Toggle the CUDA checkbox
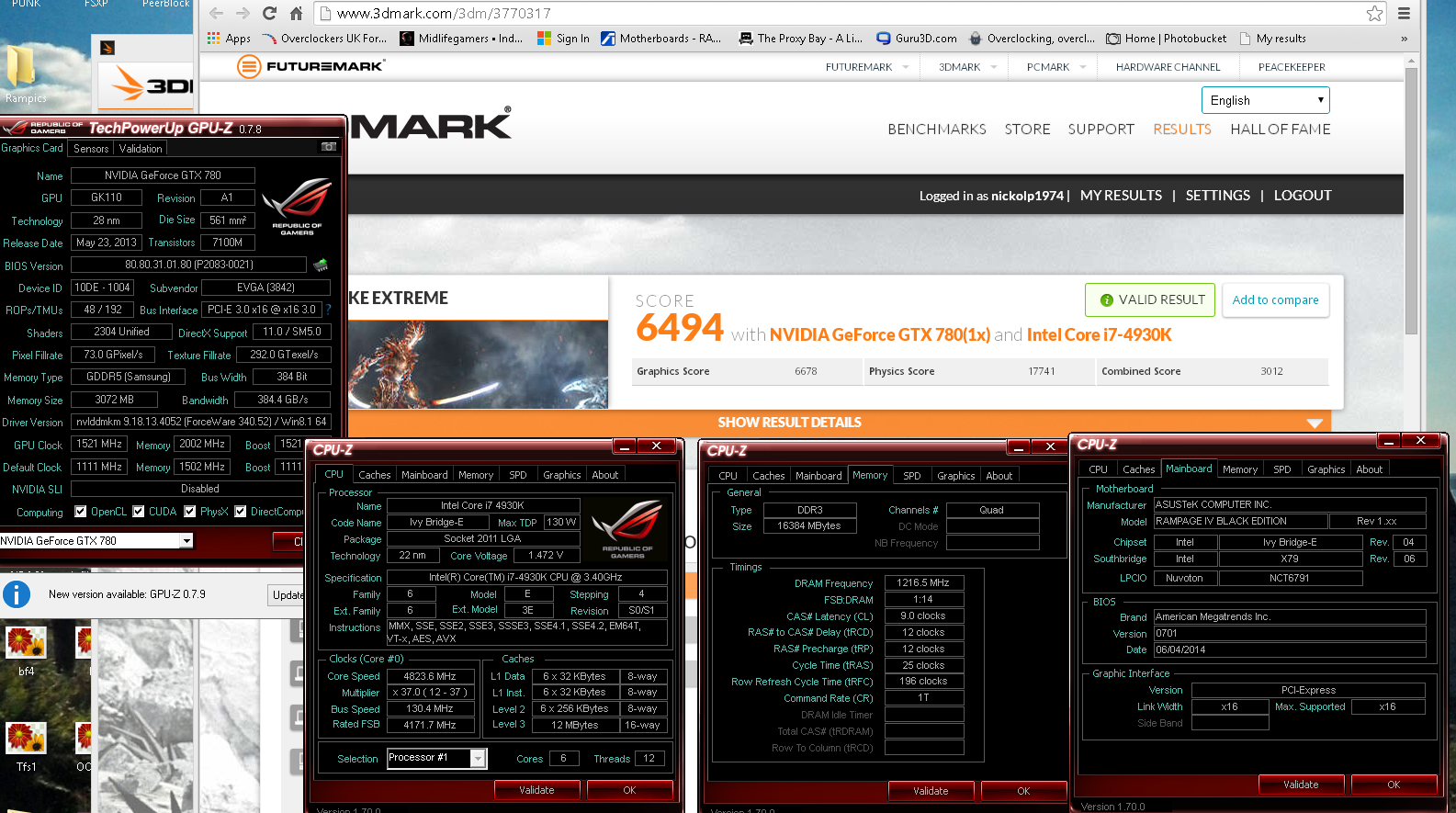 (x=139, y=512)
